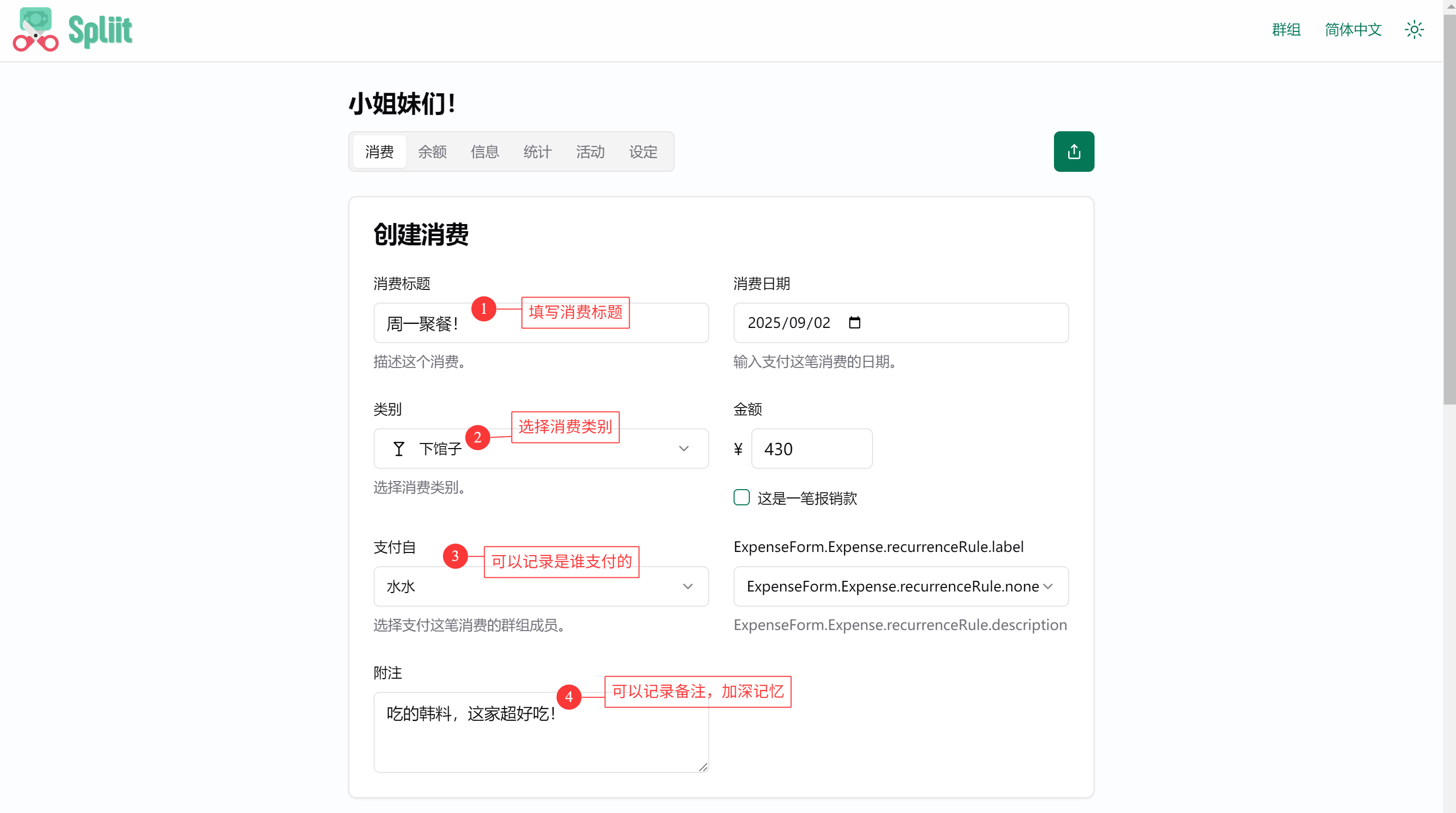The height and width of the screenshot is (813, 1456).
Task: Click the green share group button
Action: pyautogui.click(x=1073, y=152)
